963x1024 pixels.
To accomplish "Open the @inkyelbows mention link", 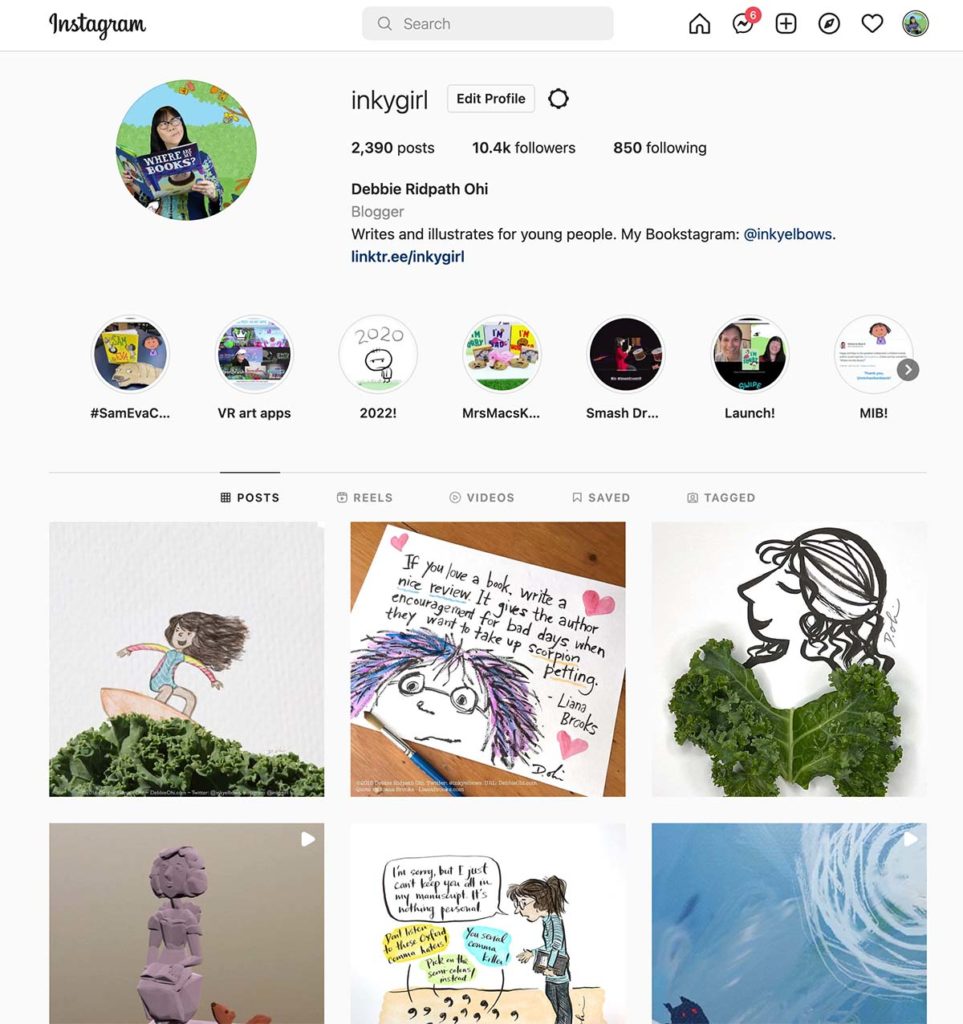I will pos(788,234).
